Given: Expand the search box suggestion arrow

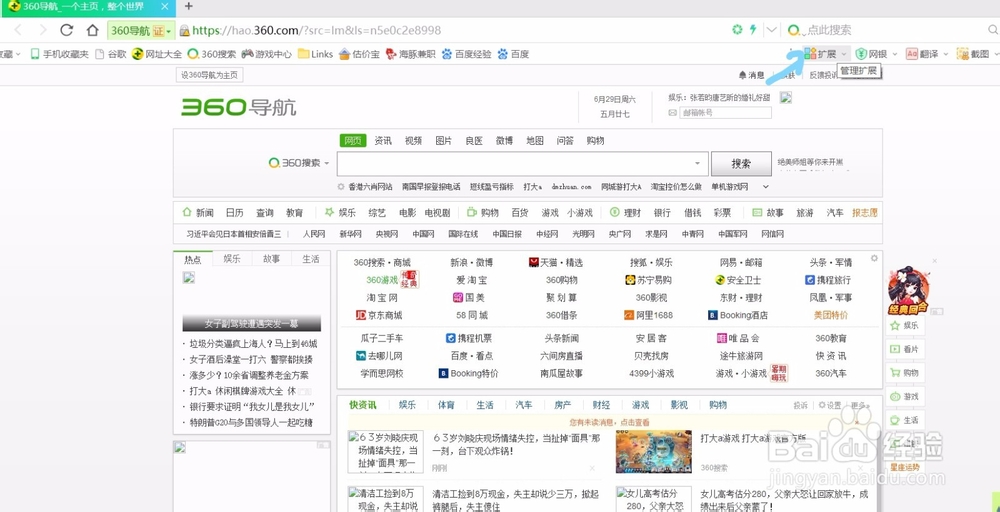Looking at the screenshot, I should pyautogui.click(x=697, y=163).
